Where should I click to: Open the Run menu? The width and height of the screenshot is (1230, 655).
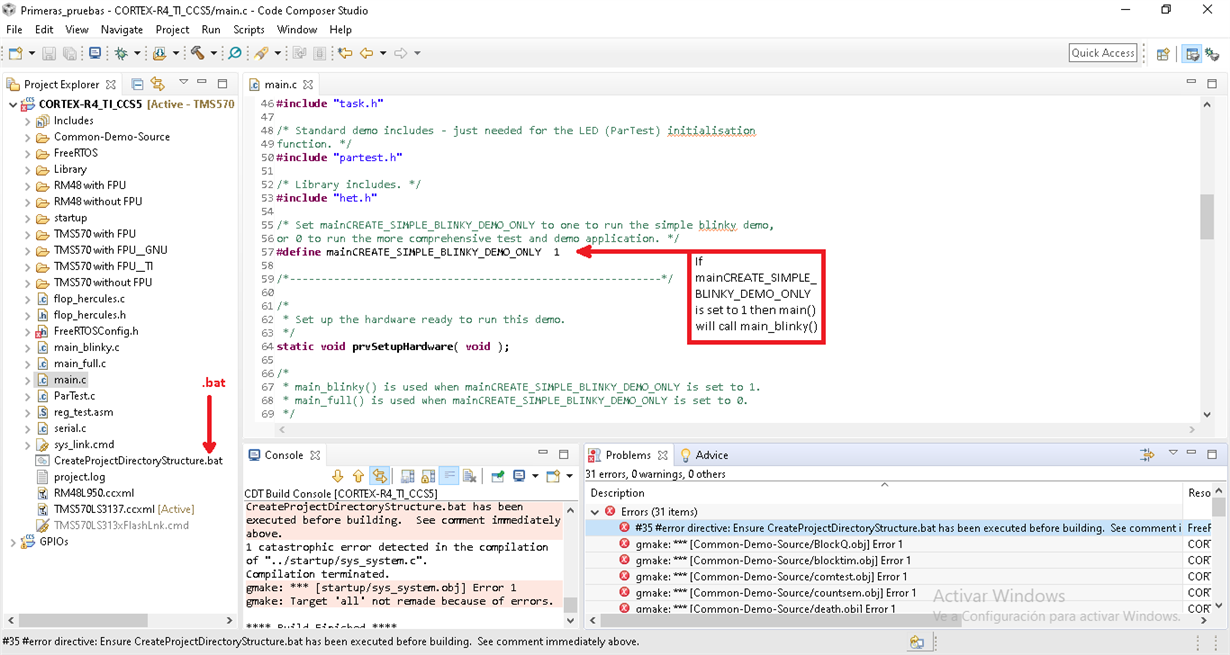coord(210,30)
